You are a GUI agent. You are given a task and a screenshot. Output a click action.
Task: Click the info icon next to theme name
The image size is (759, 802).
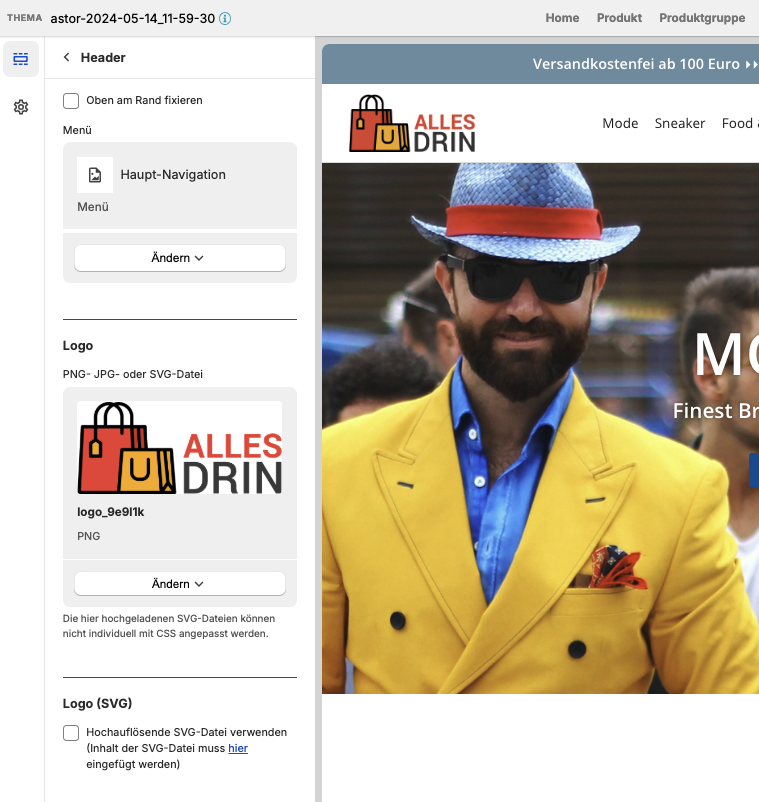point(225,18)
